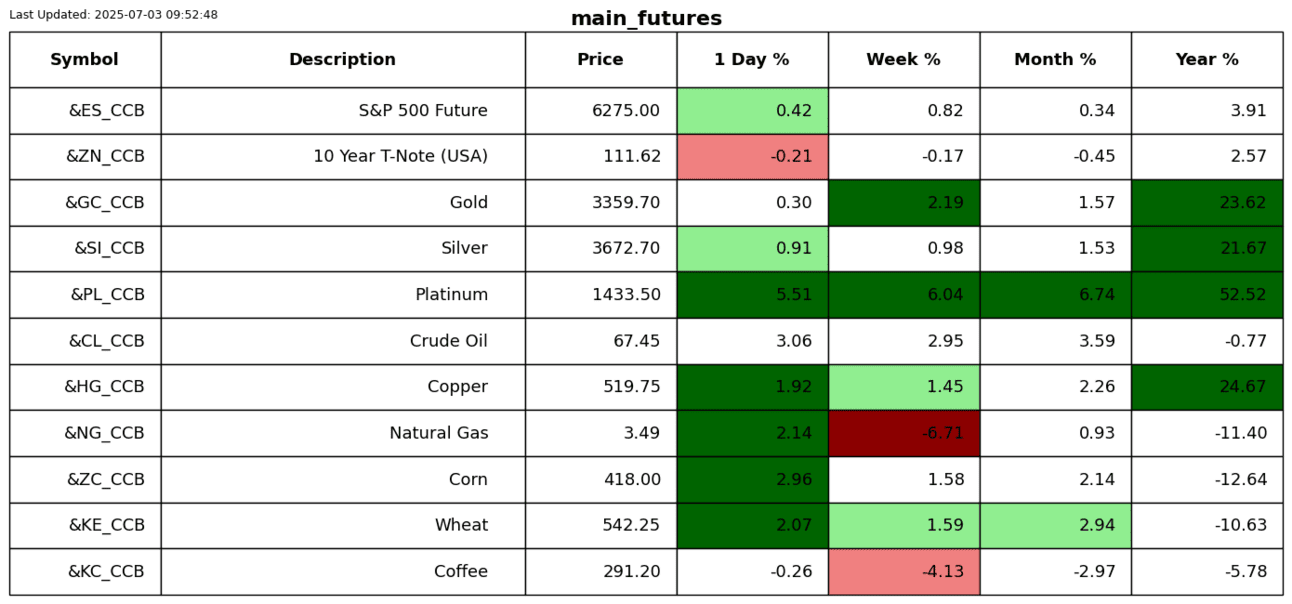The height and width of the screenshot is (604, 1292).
Task: Select the &KE_CCB Wheat symbol cell
Action: click(106, 526)
